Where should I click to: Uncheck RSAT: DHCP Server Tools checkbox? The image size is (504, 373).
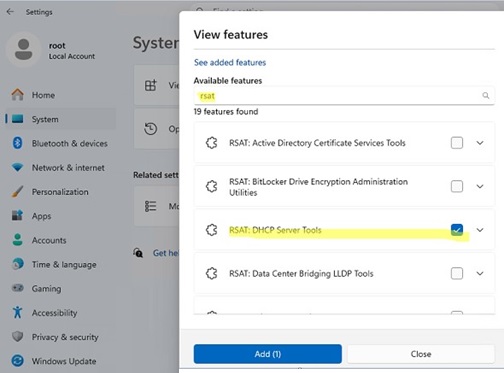click(x=457, y=230)
